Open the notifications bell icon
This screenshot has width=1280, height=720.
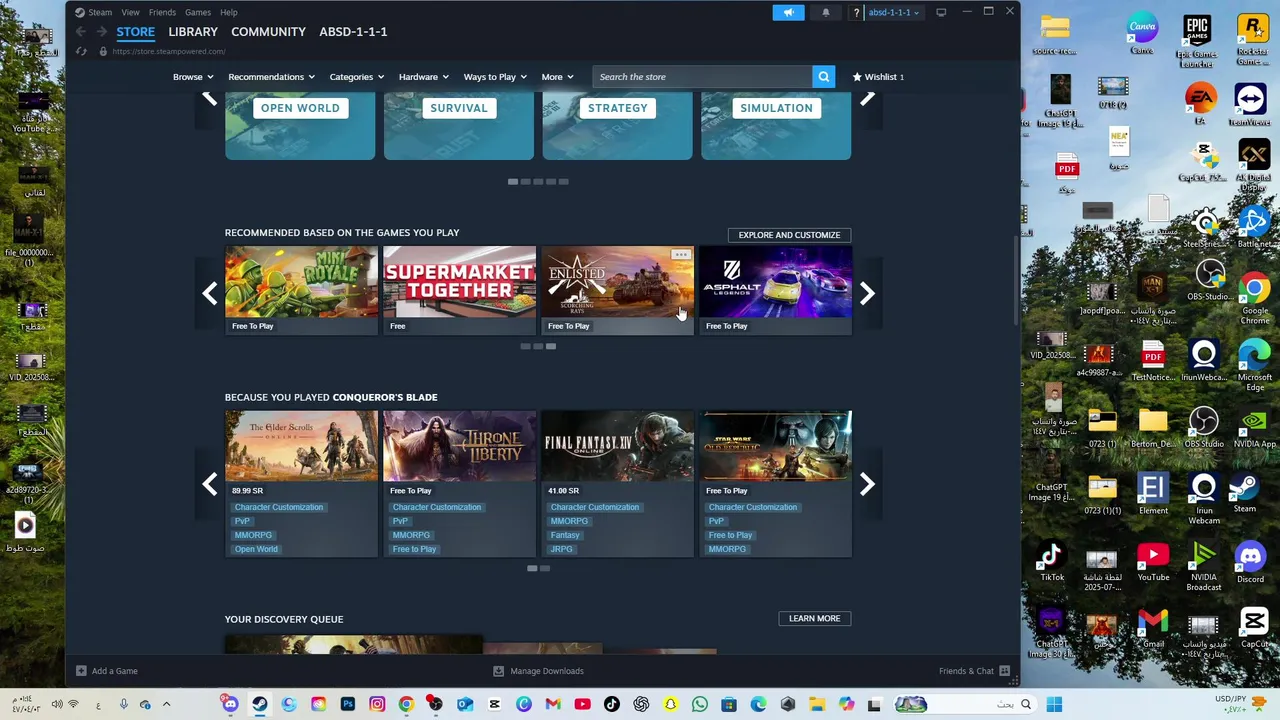point(826,12)
